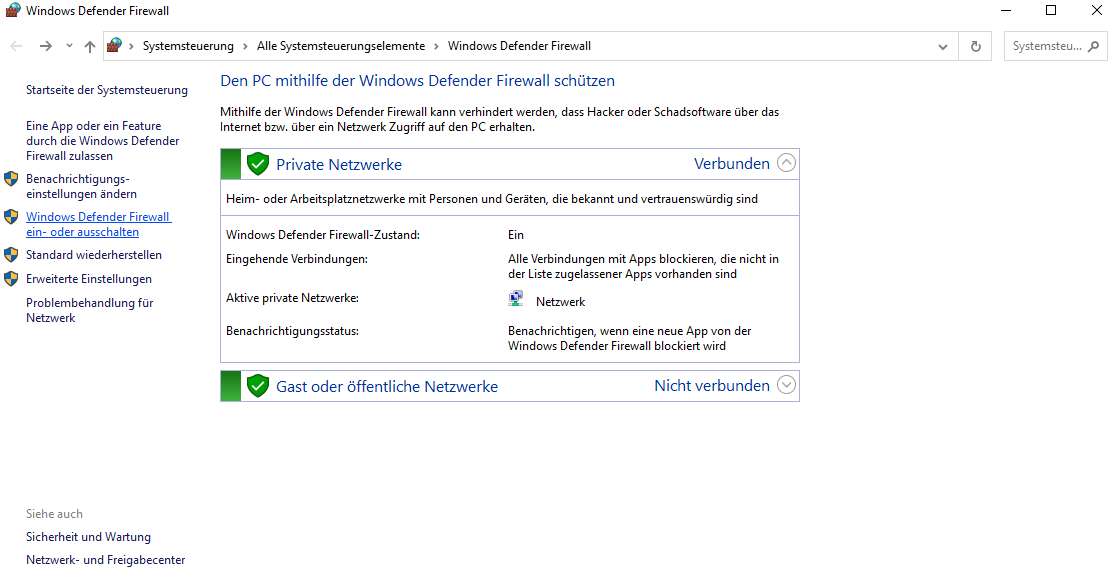Image resolution: width=1115 pixels, height=579 pixels.
Task: Click Benachrichtigungsstatus label
Action: pyautogui.click(x=292, y=331)
